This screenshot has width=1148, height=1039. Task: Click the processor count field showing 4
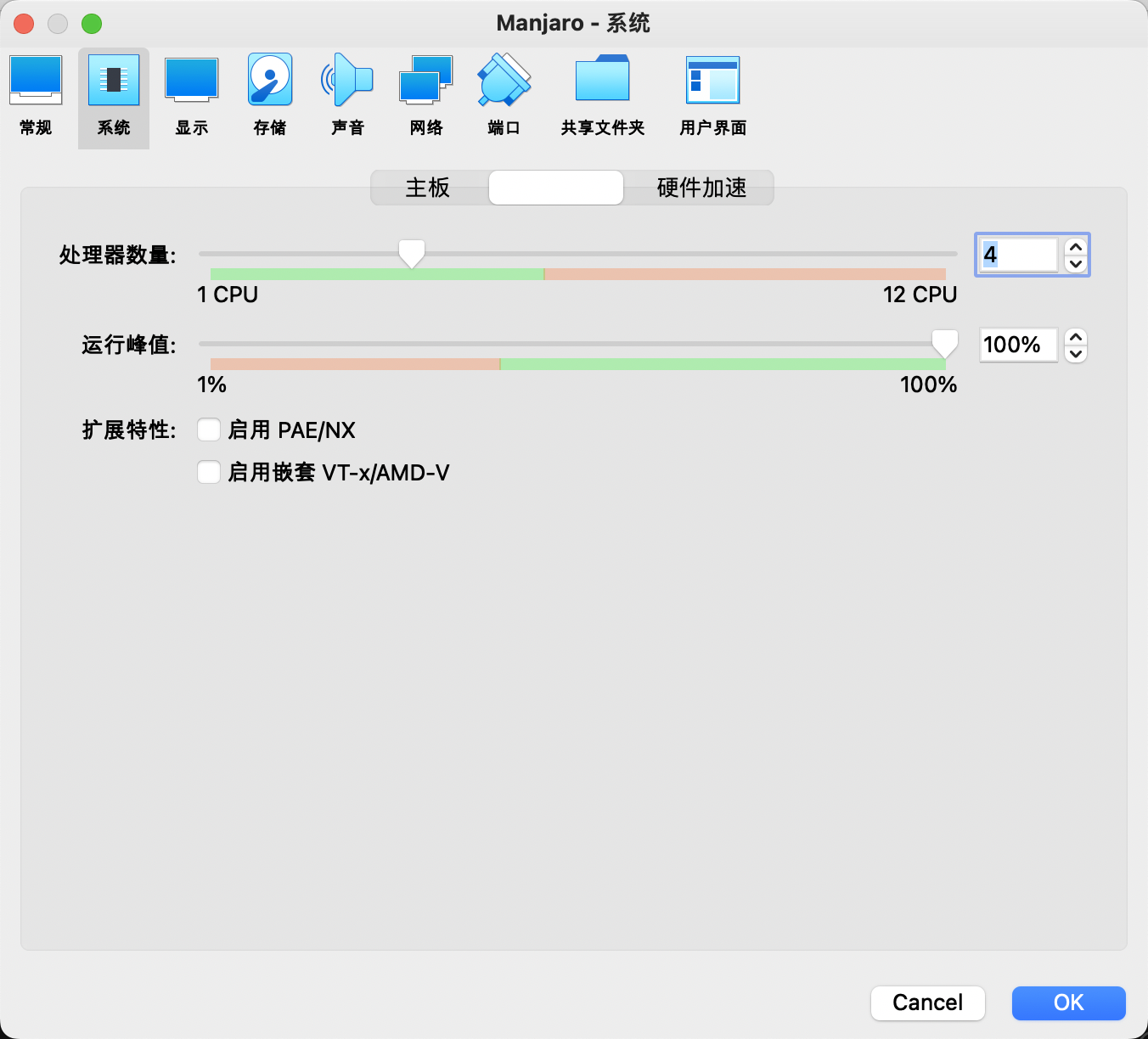[1018, 255]
